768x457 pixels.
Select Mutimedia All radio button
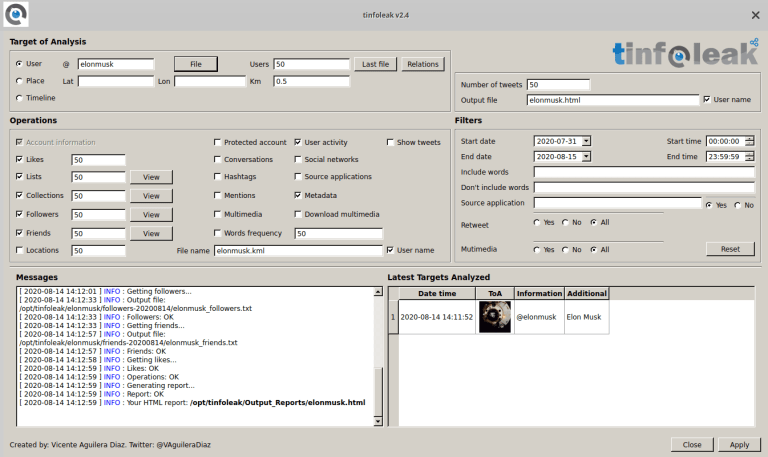[x=594, y=249]
